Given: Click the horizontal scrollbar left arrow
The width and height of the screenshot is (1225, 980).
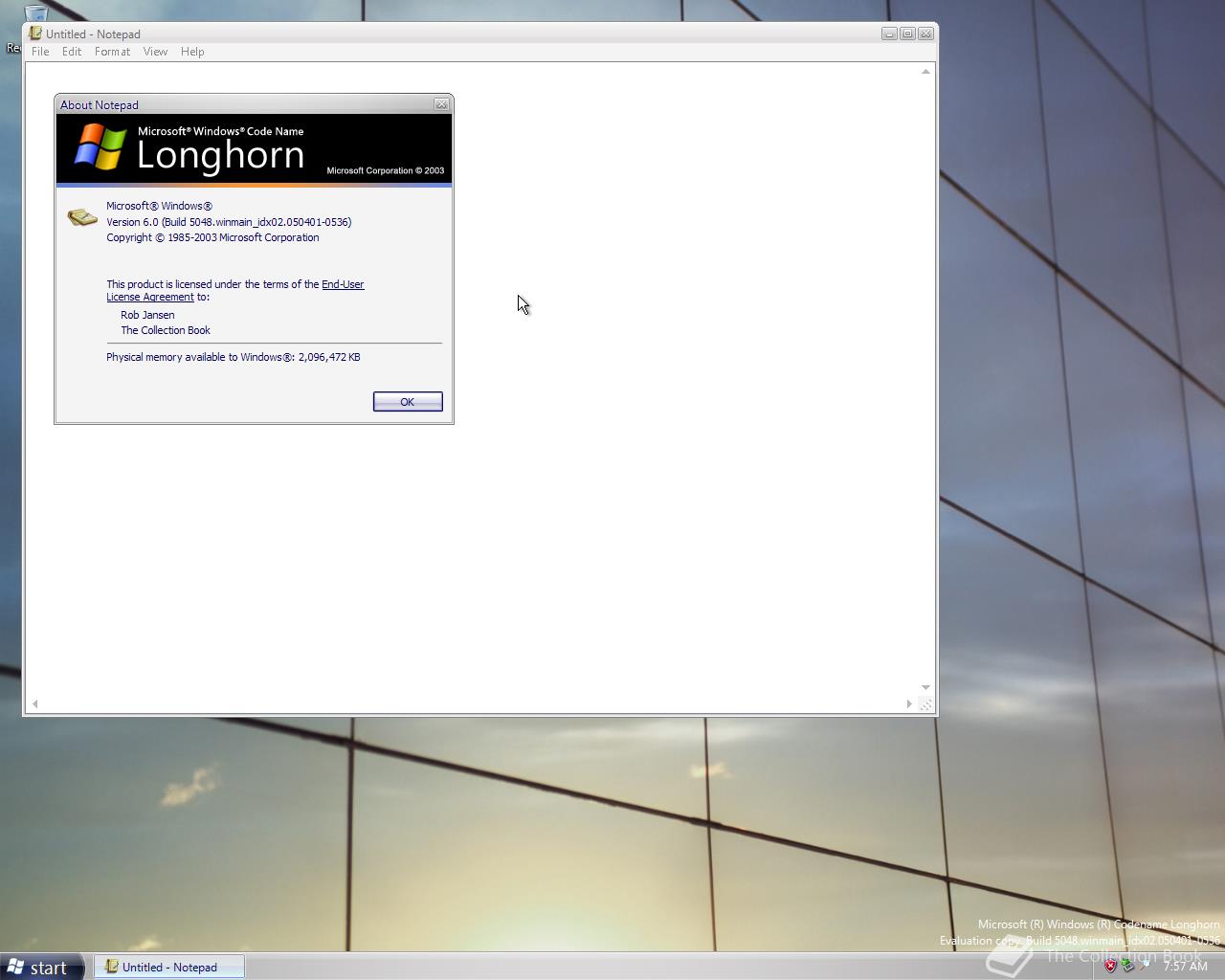Looking at the screenshot, I should 35,703.
